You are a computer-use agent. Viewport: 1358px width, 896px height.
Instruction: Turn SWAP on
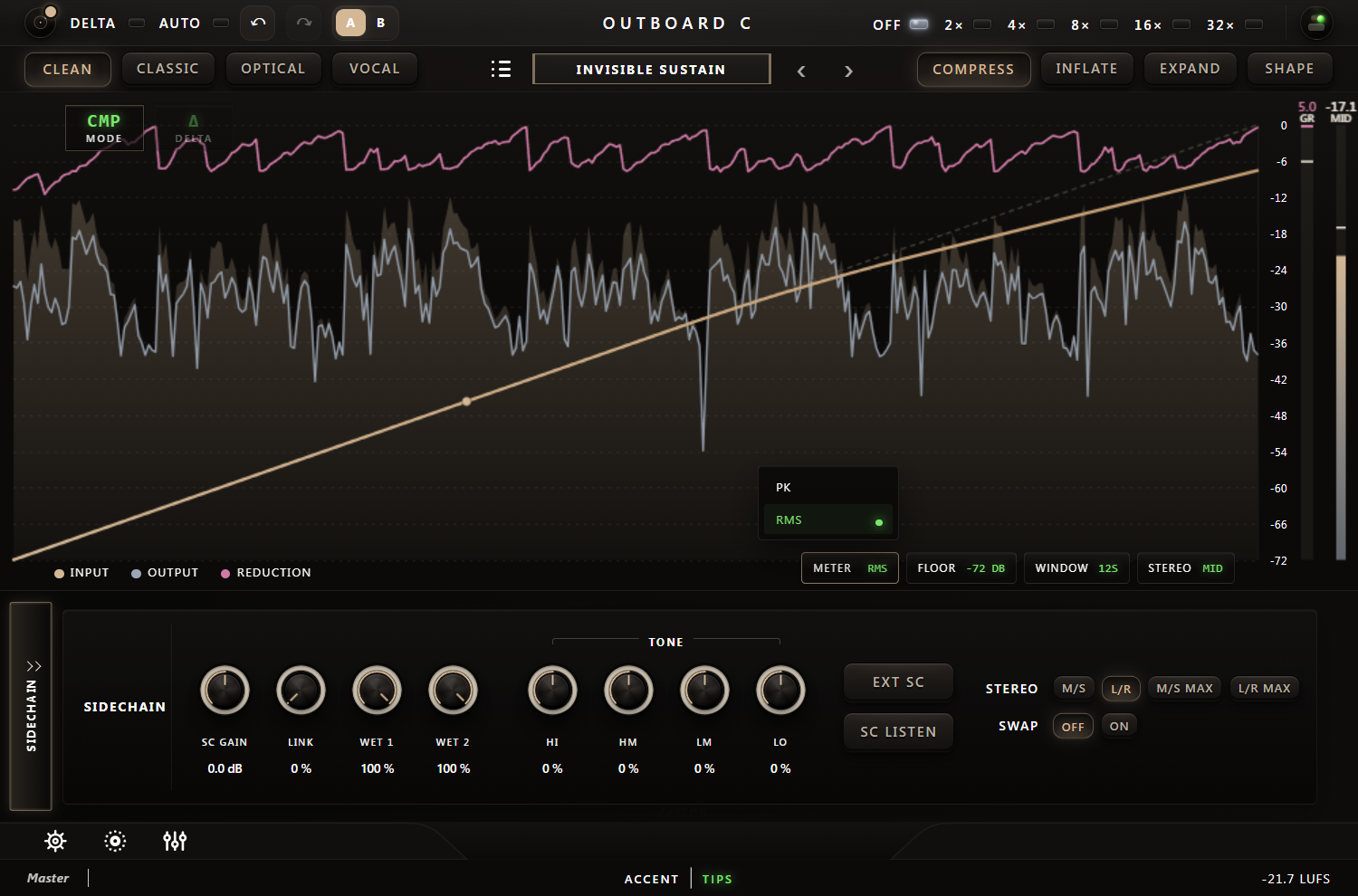click(x=1119, y=726)
